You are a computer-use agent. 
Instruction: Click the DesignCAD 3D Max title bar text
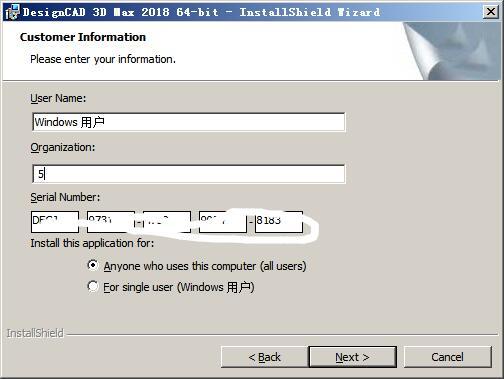pyautogui.click(x=201, y=12)
